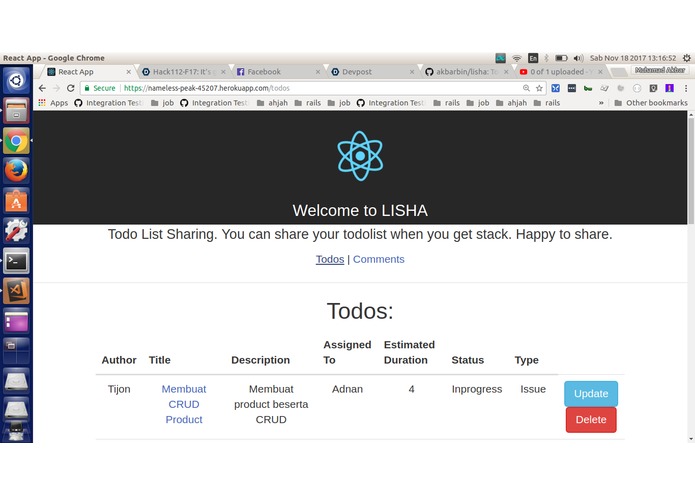Open the Terminal launcher icon
The height and width of the screenshot is (494, 695).
(16, 261)
